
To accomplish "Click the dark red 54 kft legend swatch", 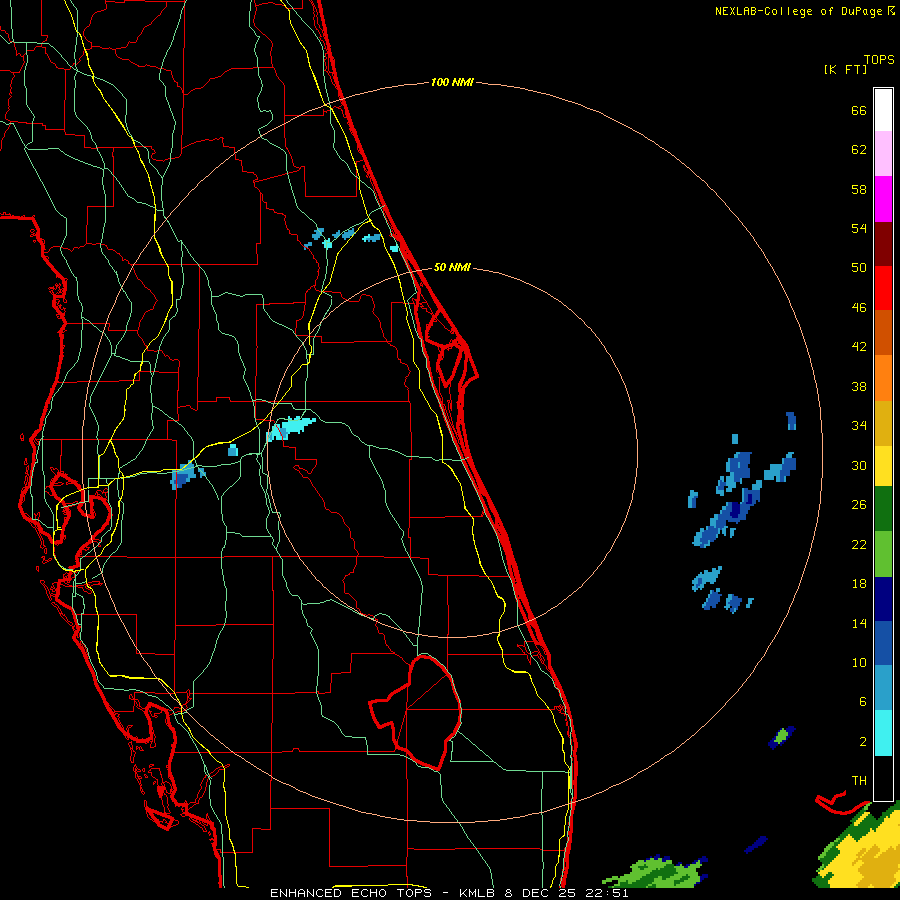I will pyautogui.click(x=883, y=243).
